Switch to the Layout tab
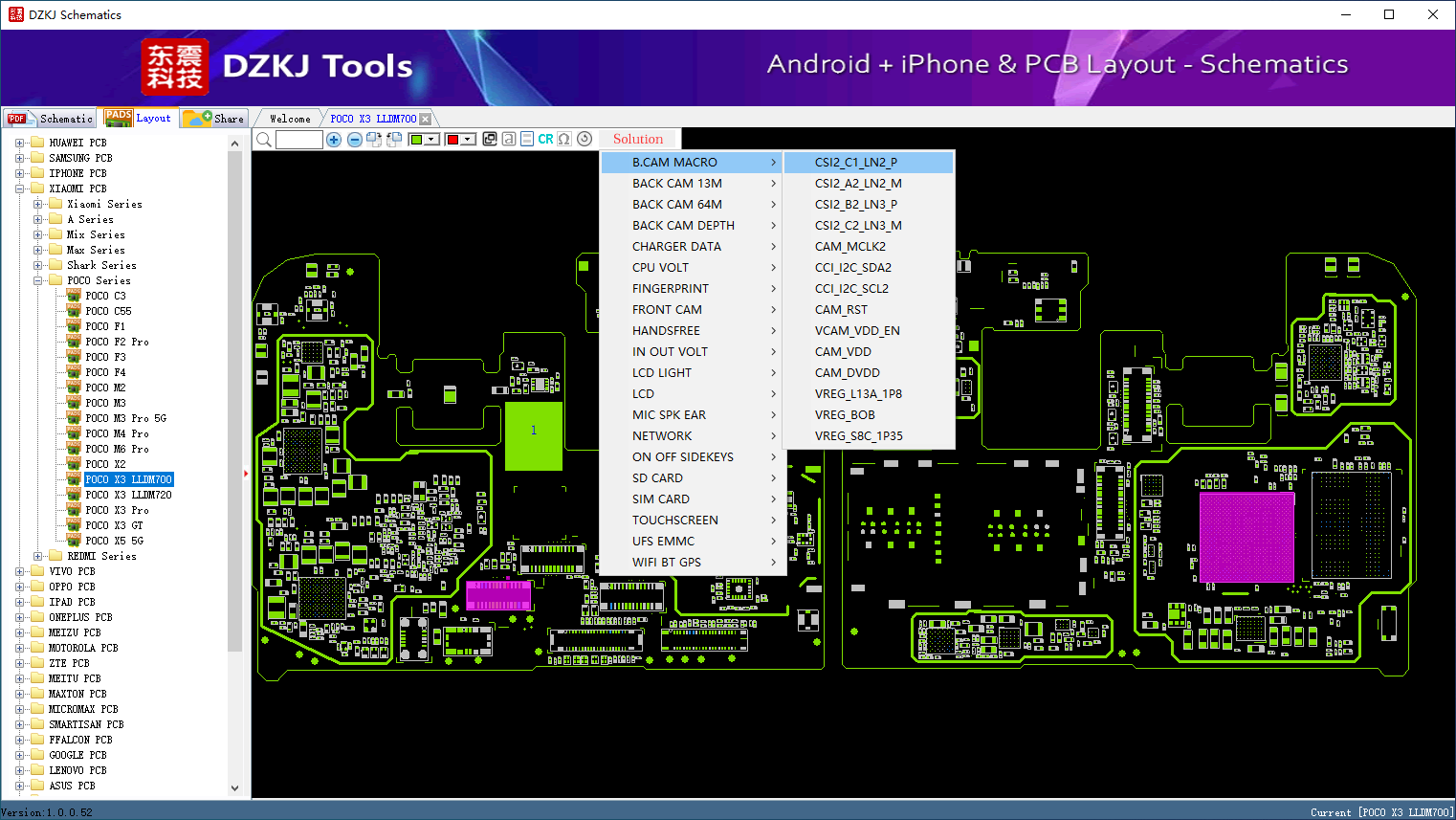Image resolution: width=1456 pixels, height=820 pixels. click(140, 118)
